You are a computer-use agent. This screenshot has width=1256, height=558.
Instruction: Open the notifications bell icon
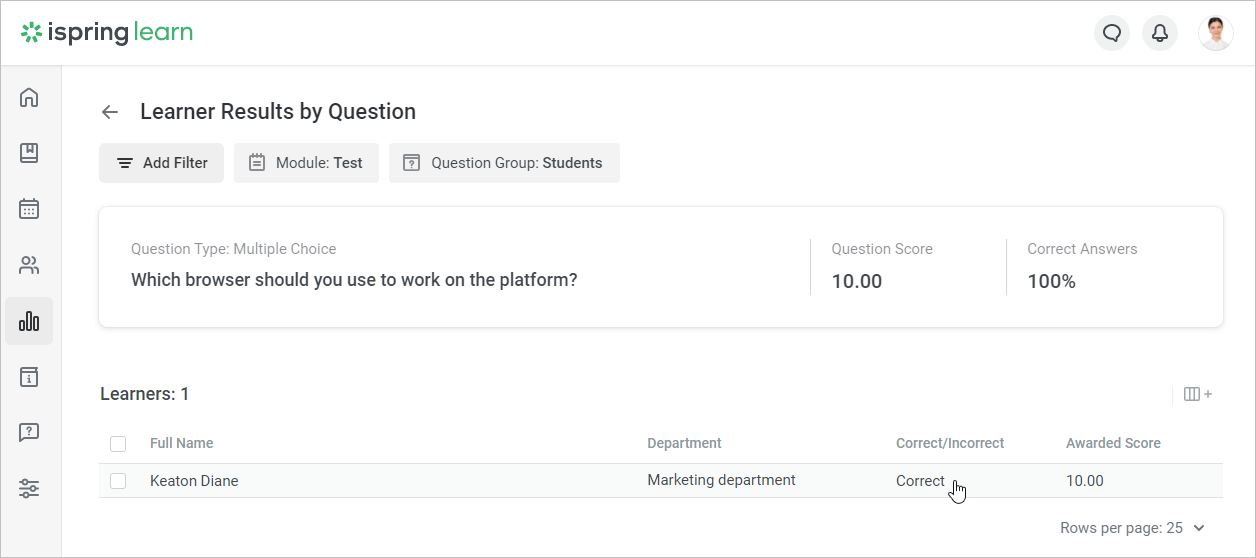coord(1160,33)
